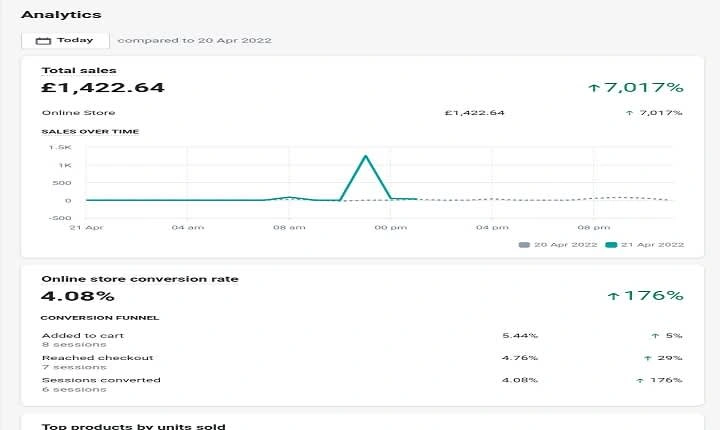
Task: Click the Added to cart funnel row
Action: (362, 340)
